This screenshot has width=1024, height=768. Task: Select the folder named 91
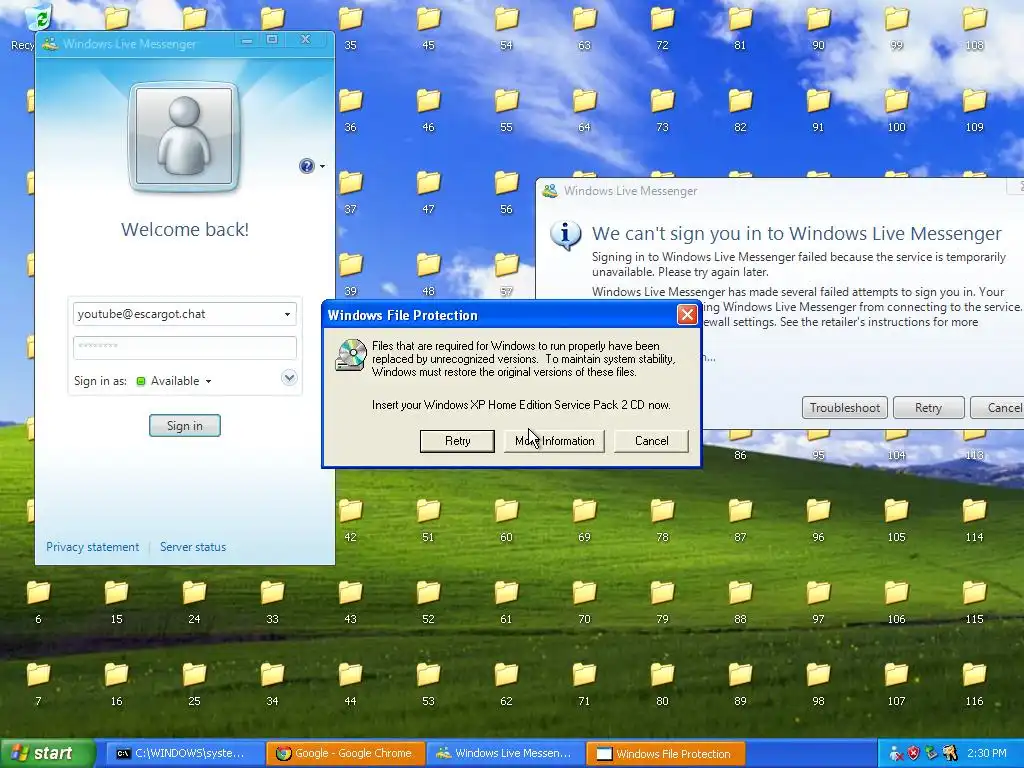click(x=818, y=110)
